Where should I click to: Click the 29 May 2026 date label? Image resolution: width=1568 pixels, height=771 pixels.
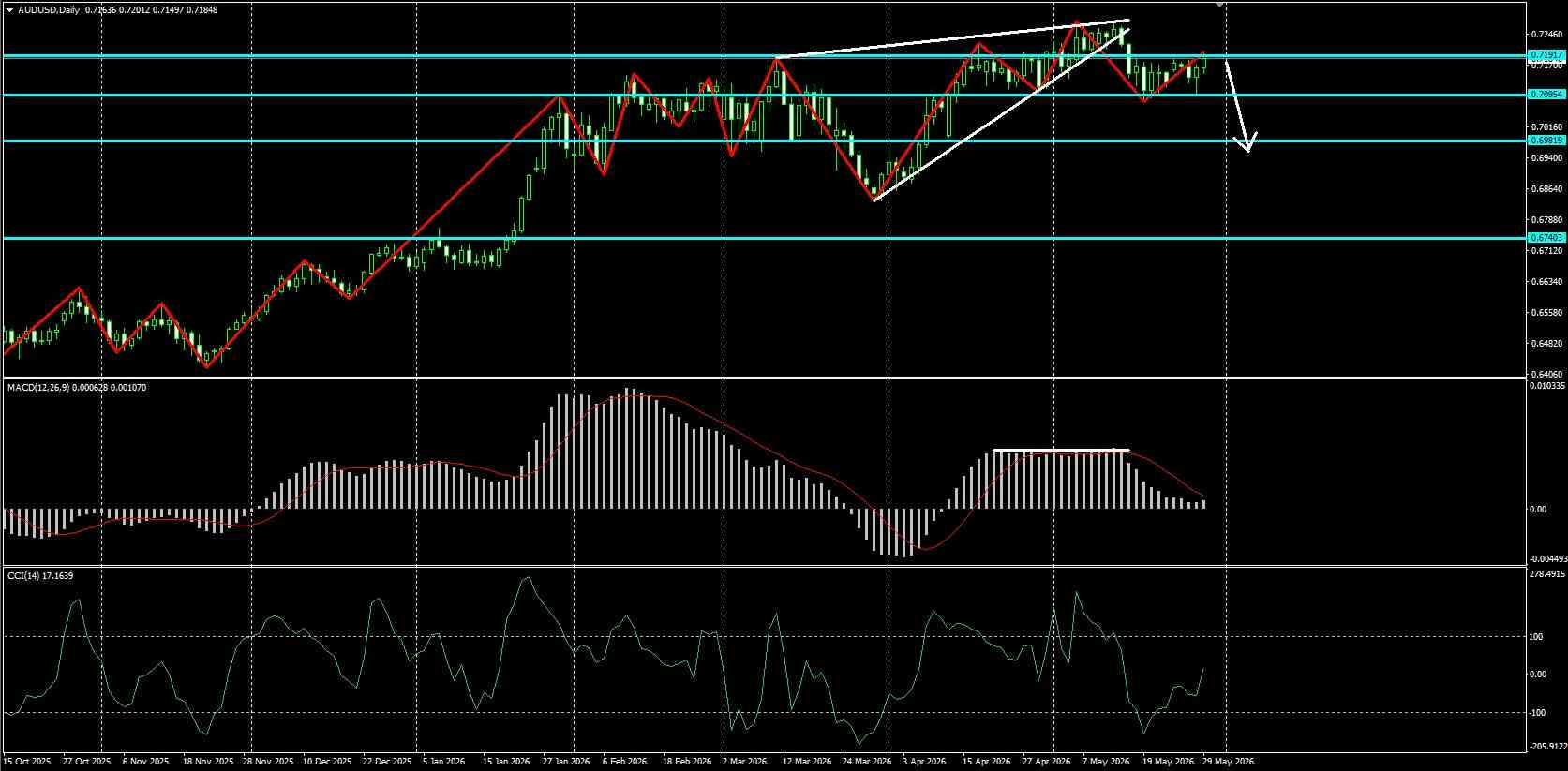[x=1228, y=762]
